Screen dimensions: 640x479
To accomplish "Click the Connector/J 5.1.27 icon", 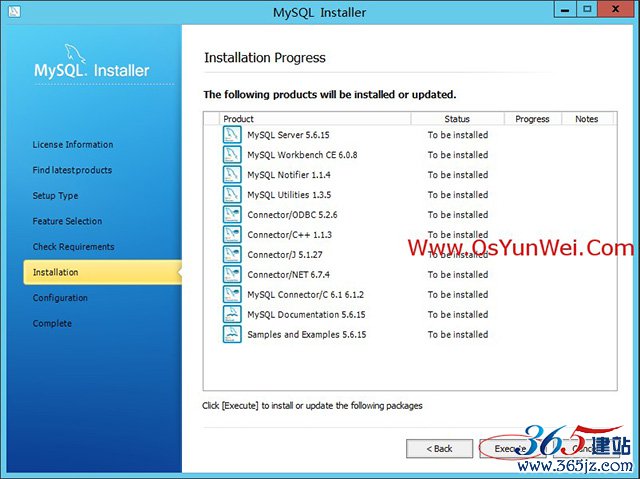I will coord(232,255).
